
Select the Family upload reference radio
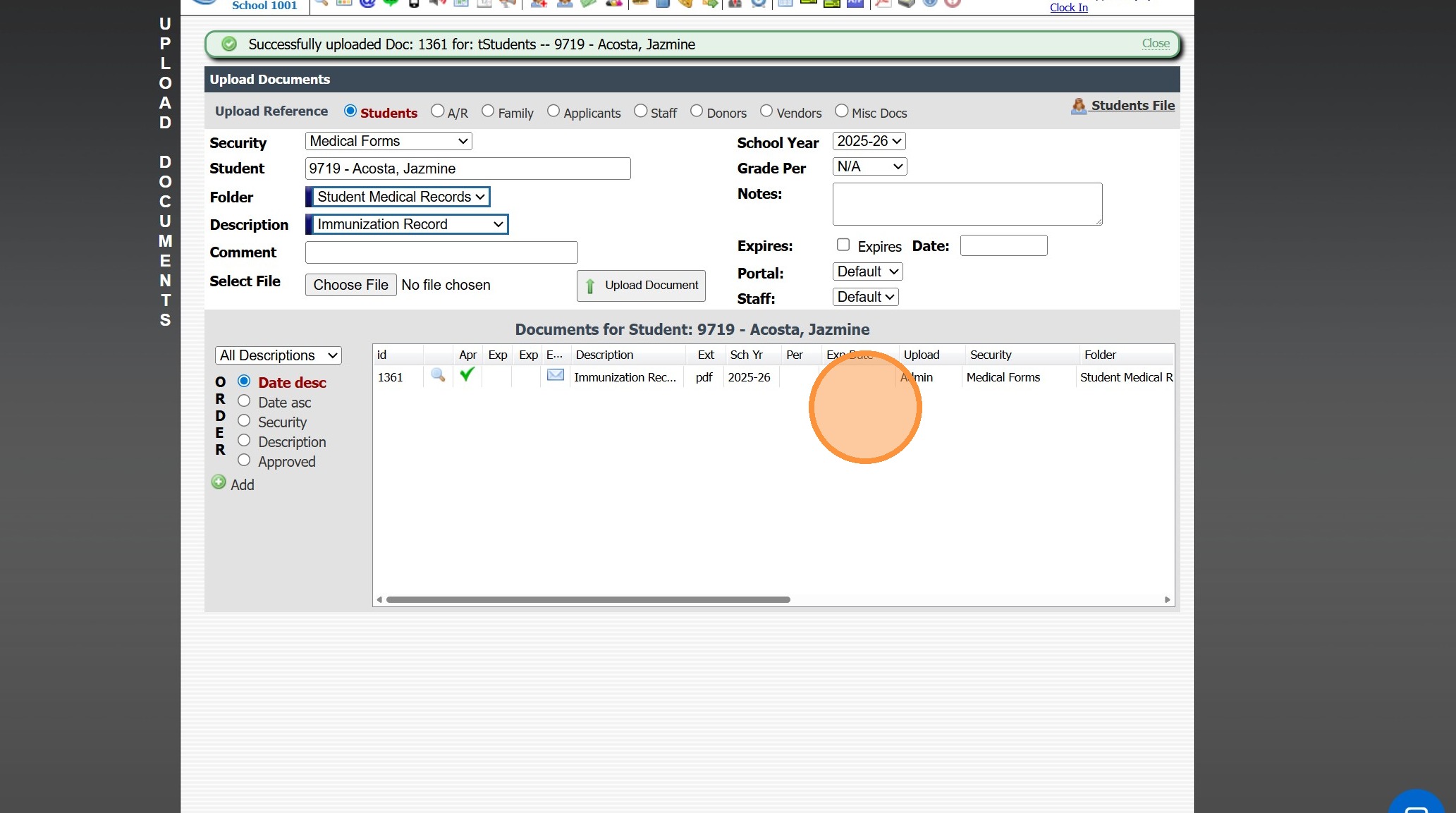tap(488, 111)
